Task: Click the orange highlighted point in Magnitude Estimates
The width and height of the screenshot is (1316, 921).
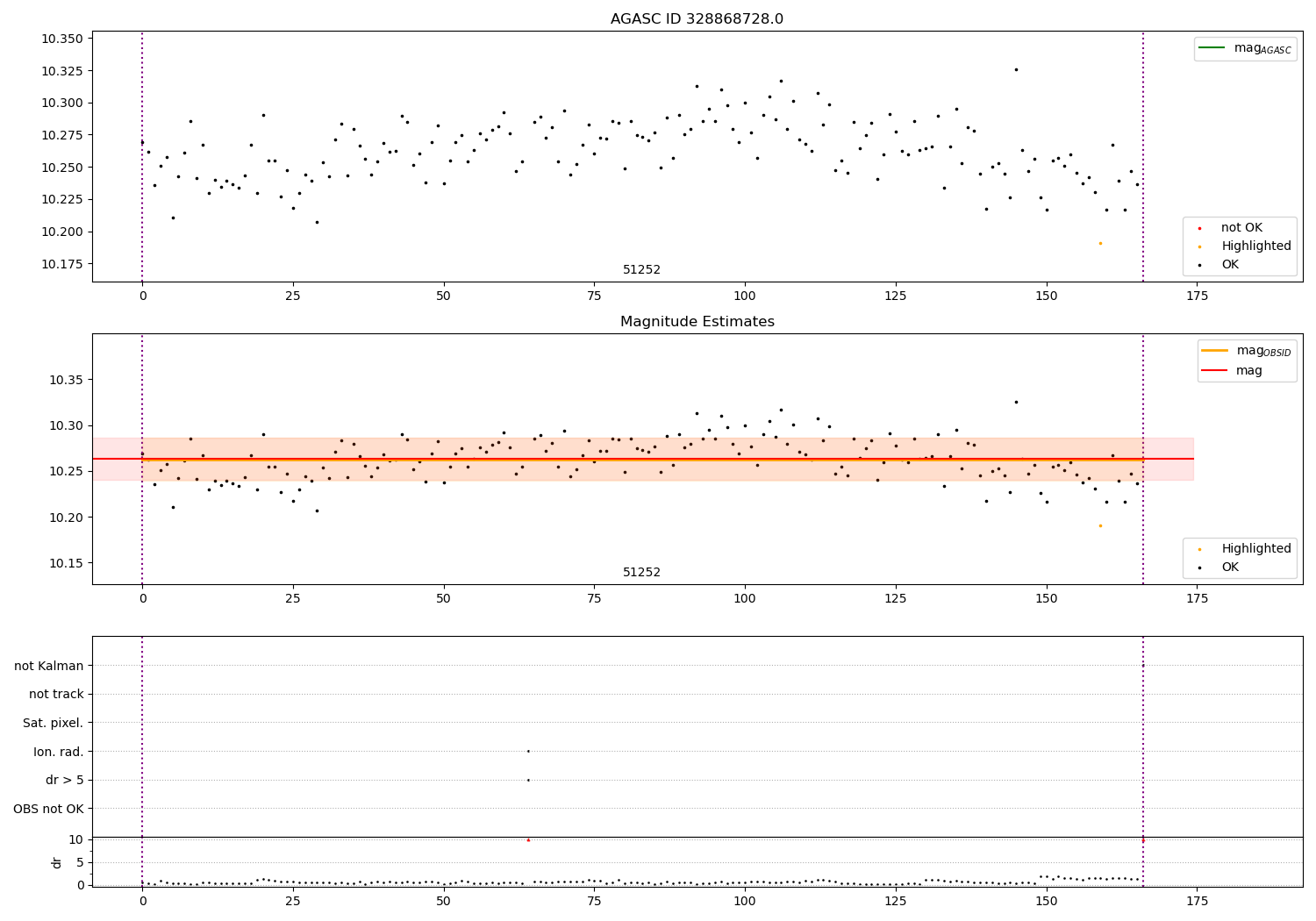Action: (x=1100, y=525)
